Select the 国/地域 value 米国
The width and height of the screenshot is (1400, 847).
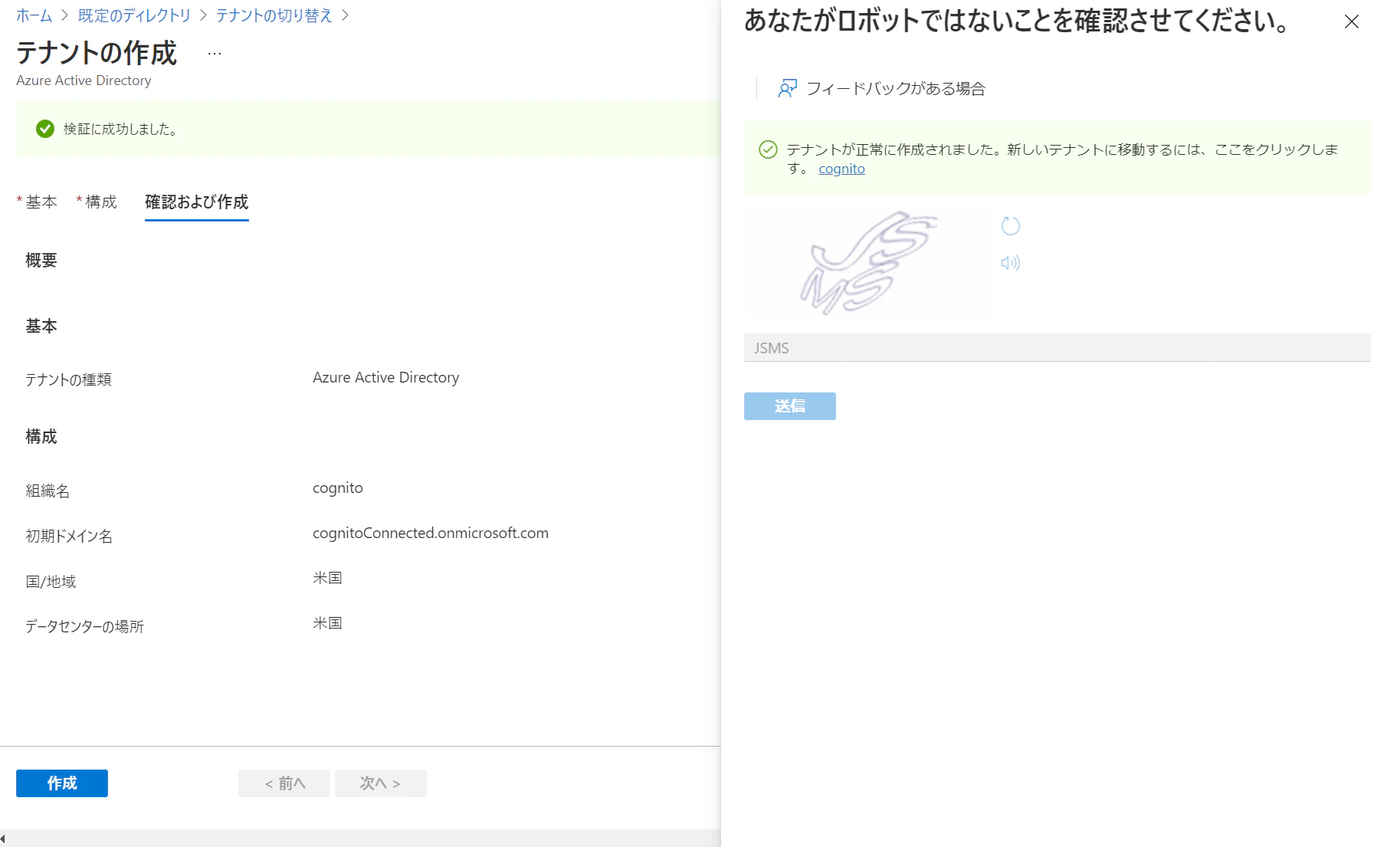327,578
